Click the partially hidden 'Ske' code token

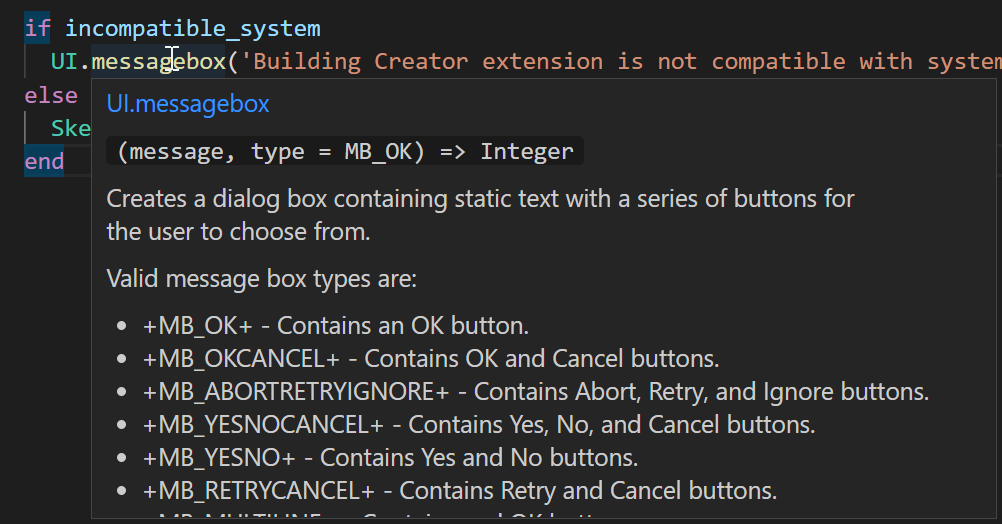tap(71, 128)
